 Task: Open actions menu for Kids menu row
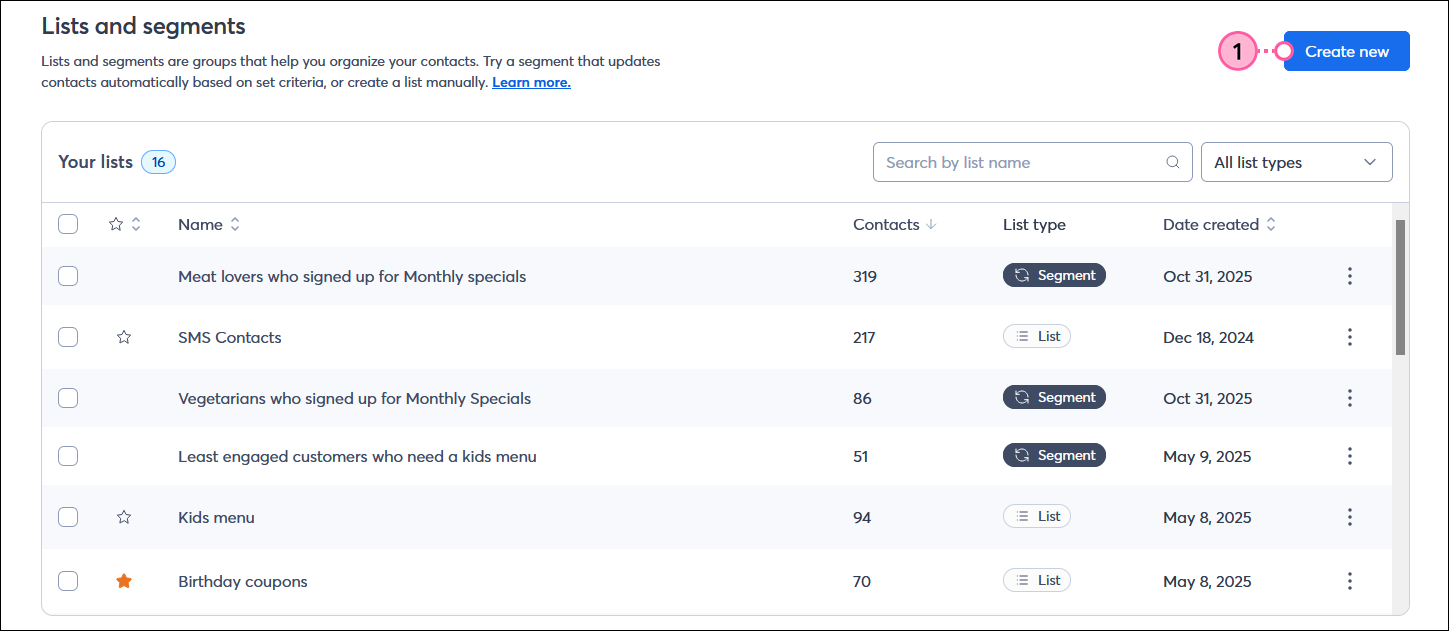point(1350,516)
